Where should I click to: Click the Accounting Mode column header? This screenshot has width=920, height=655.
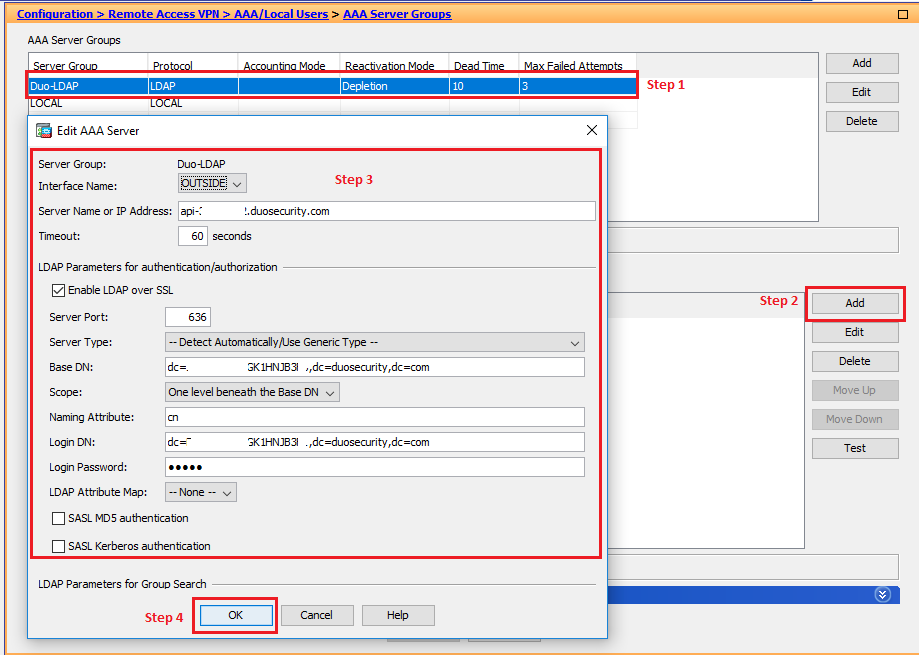tap(289, 66)
